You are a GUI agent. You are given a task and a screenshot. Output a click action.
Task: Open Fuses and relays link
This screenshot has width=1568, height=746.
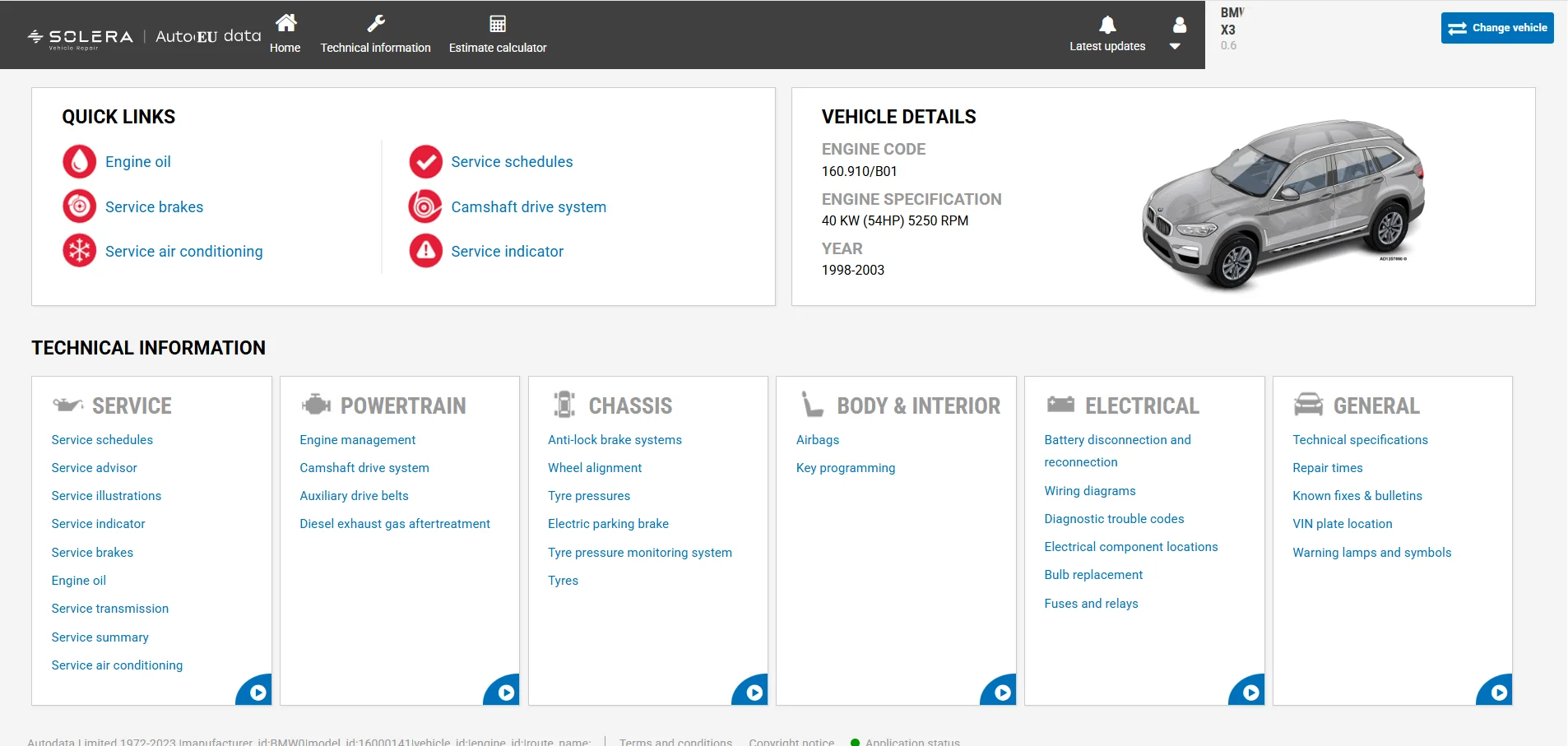coord(1091,604)
